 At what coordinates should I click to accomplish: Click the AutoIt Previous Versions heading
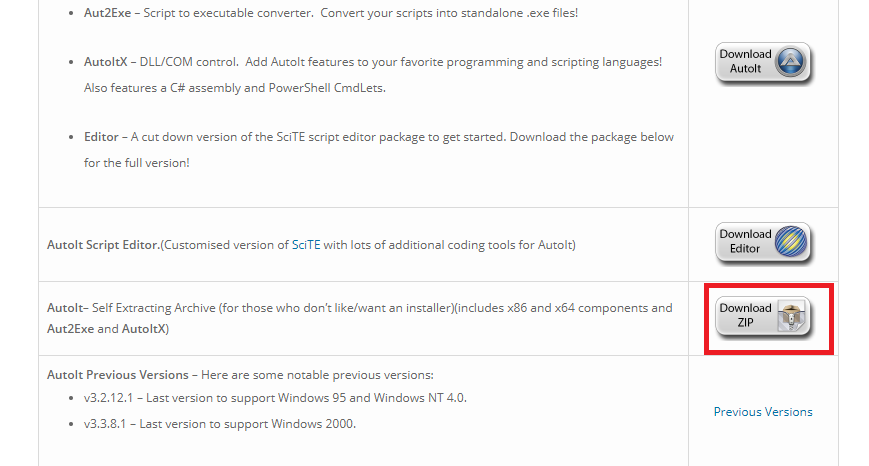click(117, 375)
